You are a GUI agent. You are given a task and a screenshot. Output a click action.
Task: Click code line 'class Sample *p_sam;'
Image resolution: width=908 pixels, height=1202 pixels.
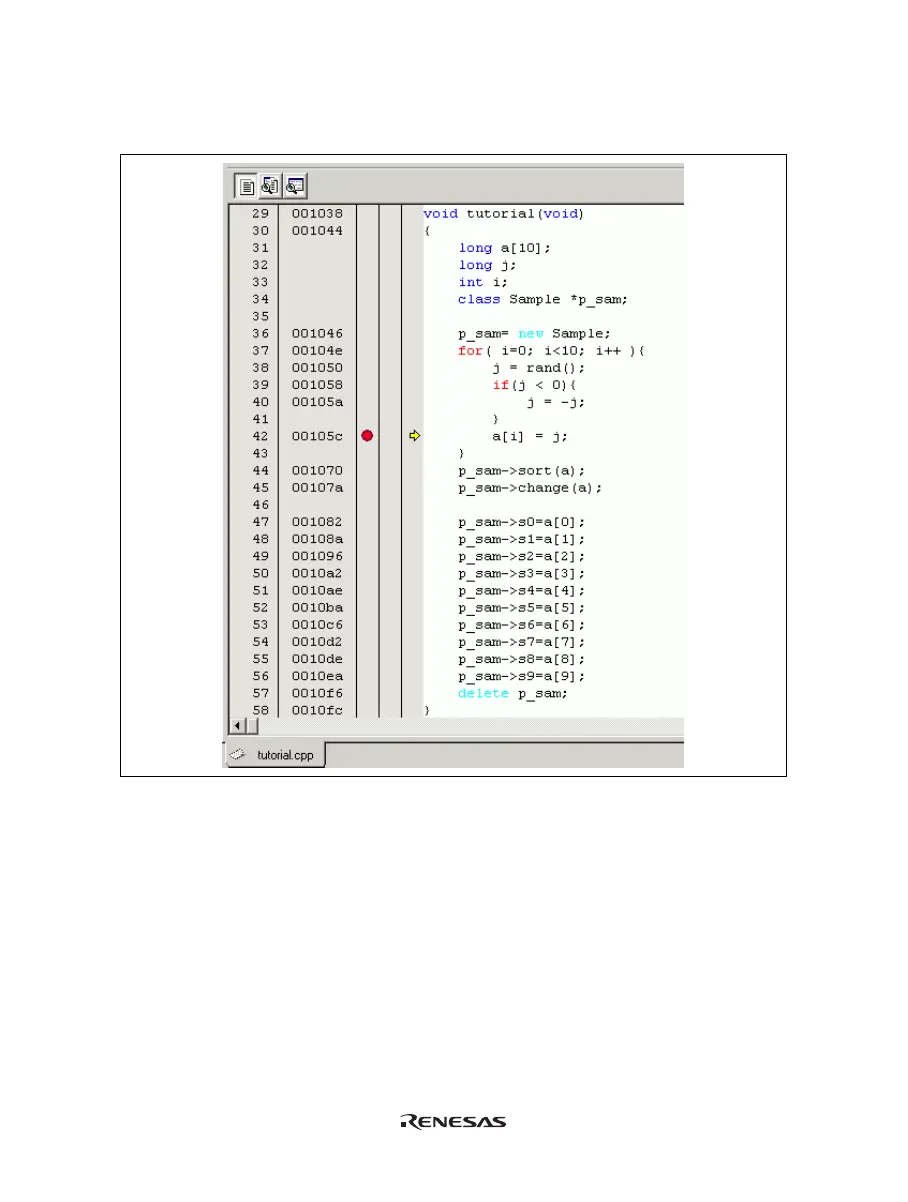(x=542, y=299)
